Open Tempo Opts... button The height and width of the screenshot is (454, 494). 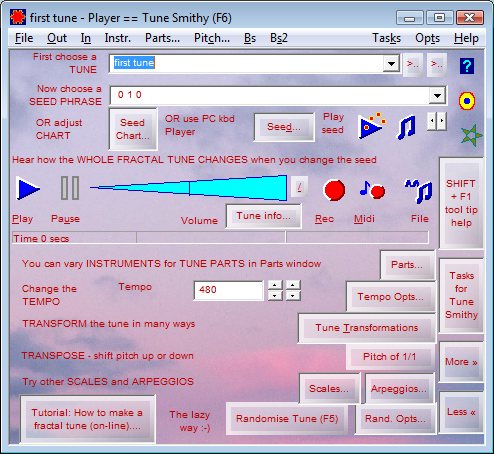(390, 296)
